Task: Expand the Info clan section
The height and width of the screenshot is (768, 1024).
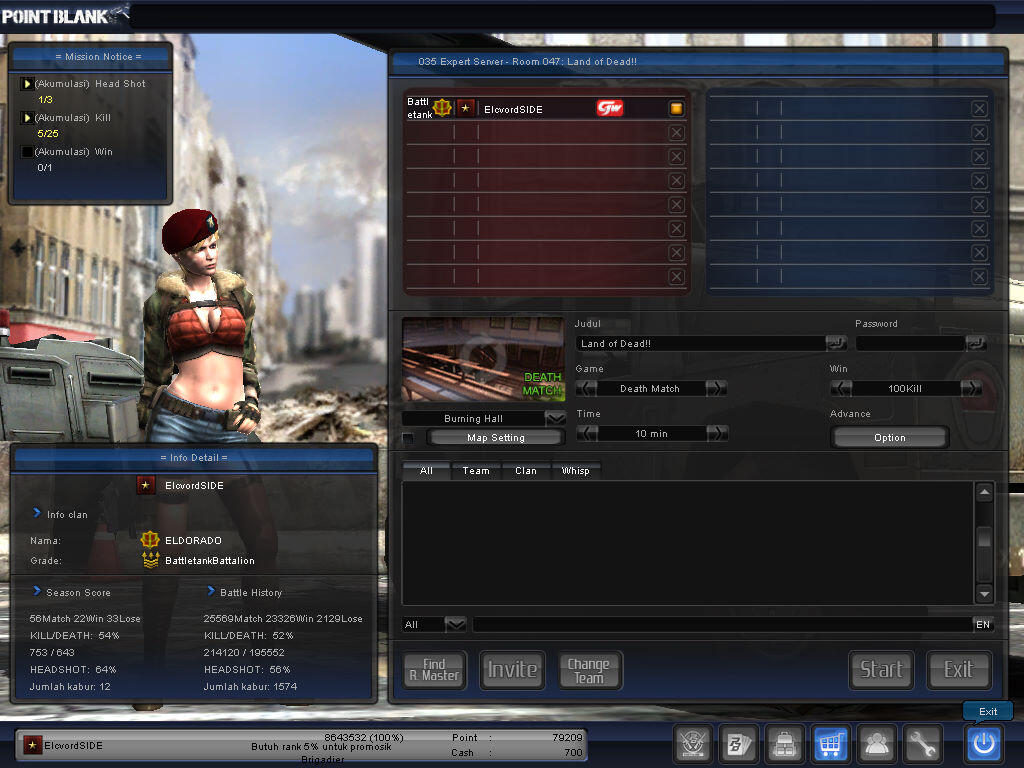Action: (x=37, y=513)
